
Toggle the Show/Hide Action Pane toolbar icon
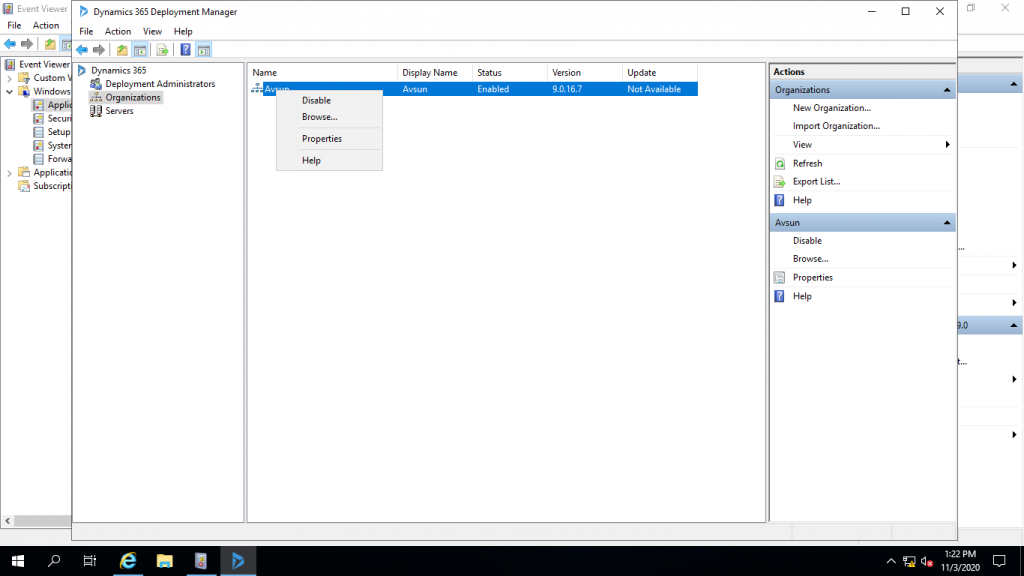[204, 50]
